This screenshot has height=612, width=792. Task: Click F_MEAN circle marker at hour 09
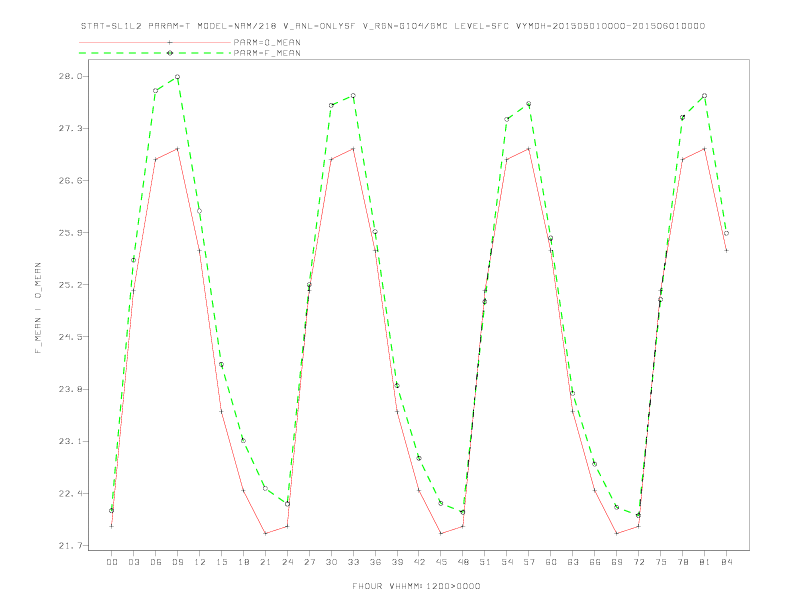[x=177, y=77]
